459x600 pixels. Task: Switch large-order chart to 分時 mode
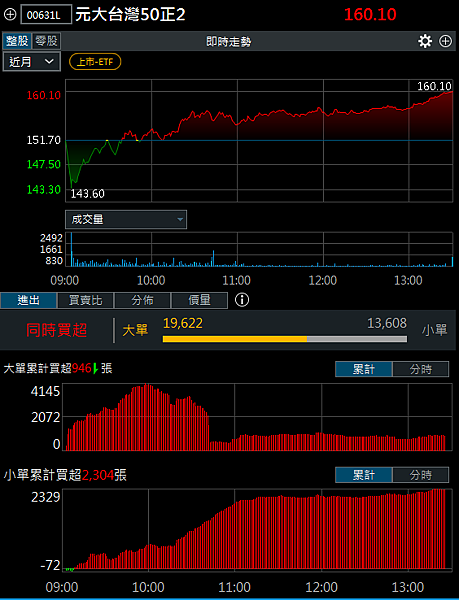click(x=420, y=369)
